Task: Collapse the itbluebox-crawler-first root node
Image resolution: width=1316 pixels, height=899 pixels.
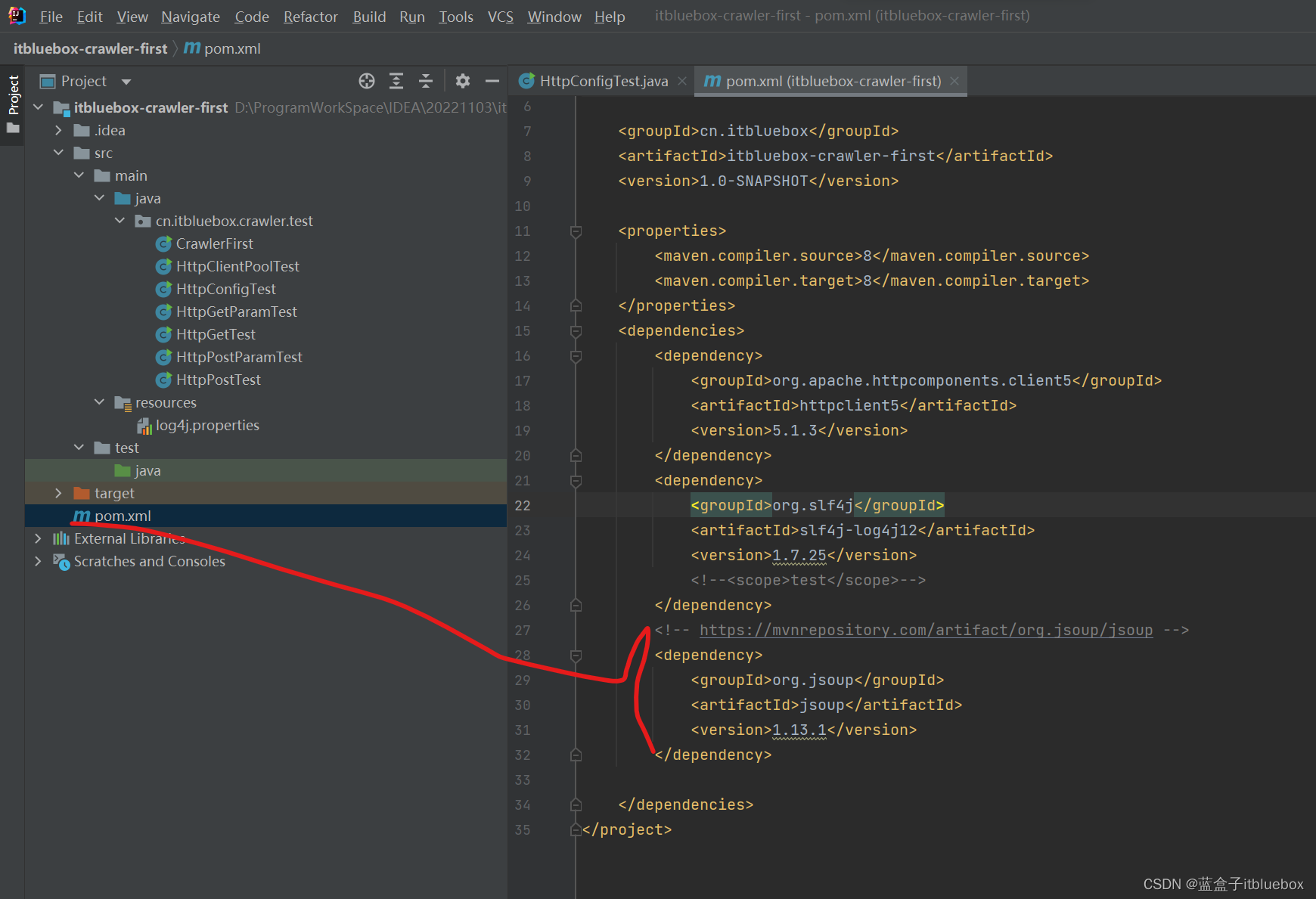Action: tap(38, 107)
